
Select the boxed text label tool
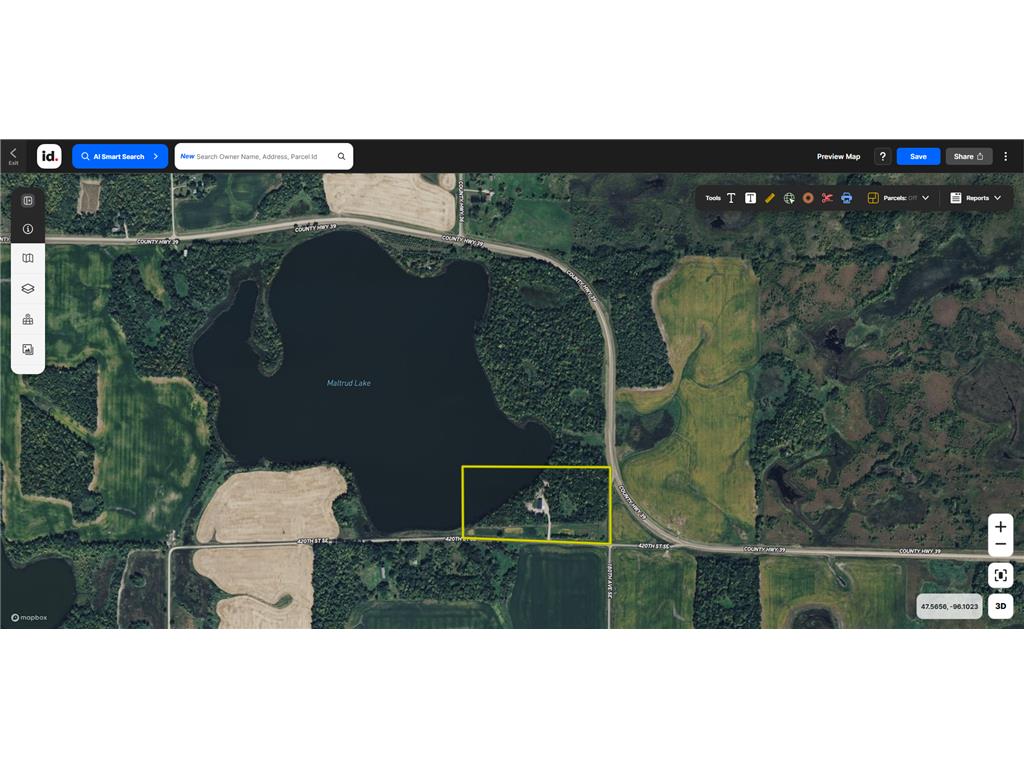pos(750,198)
